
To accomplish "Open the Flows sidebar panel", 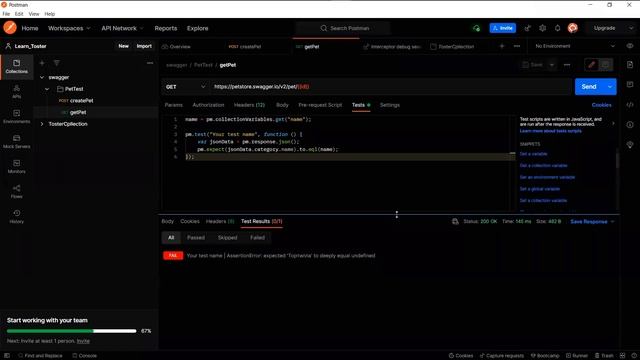I will point(16,191).
